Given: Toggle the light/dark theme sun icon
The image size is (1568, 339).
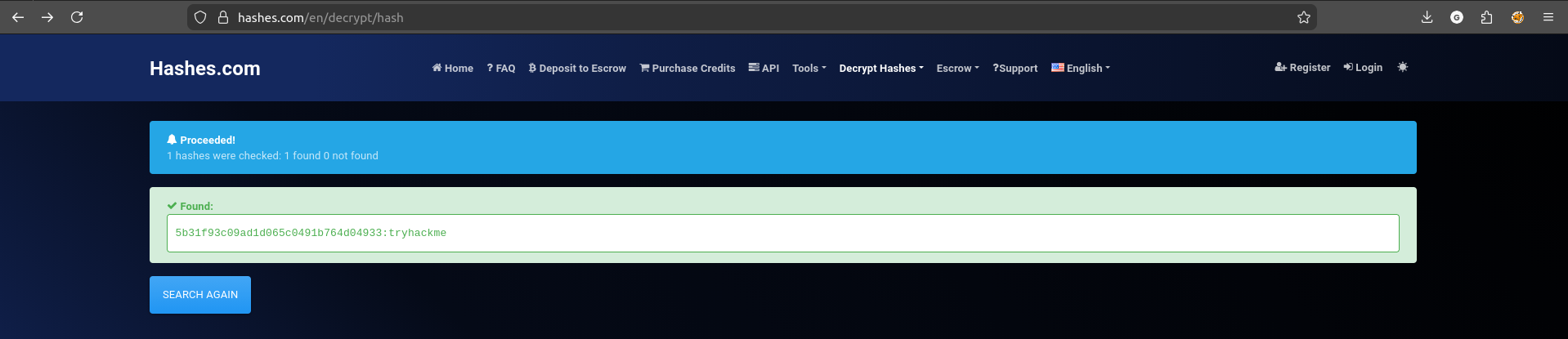Looking at the screenshot, I should click(1402, 67).
